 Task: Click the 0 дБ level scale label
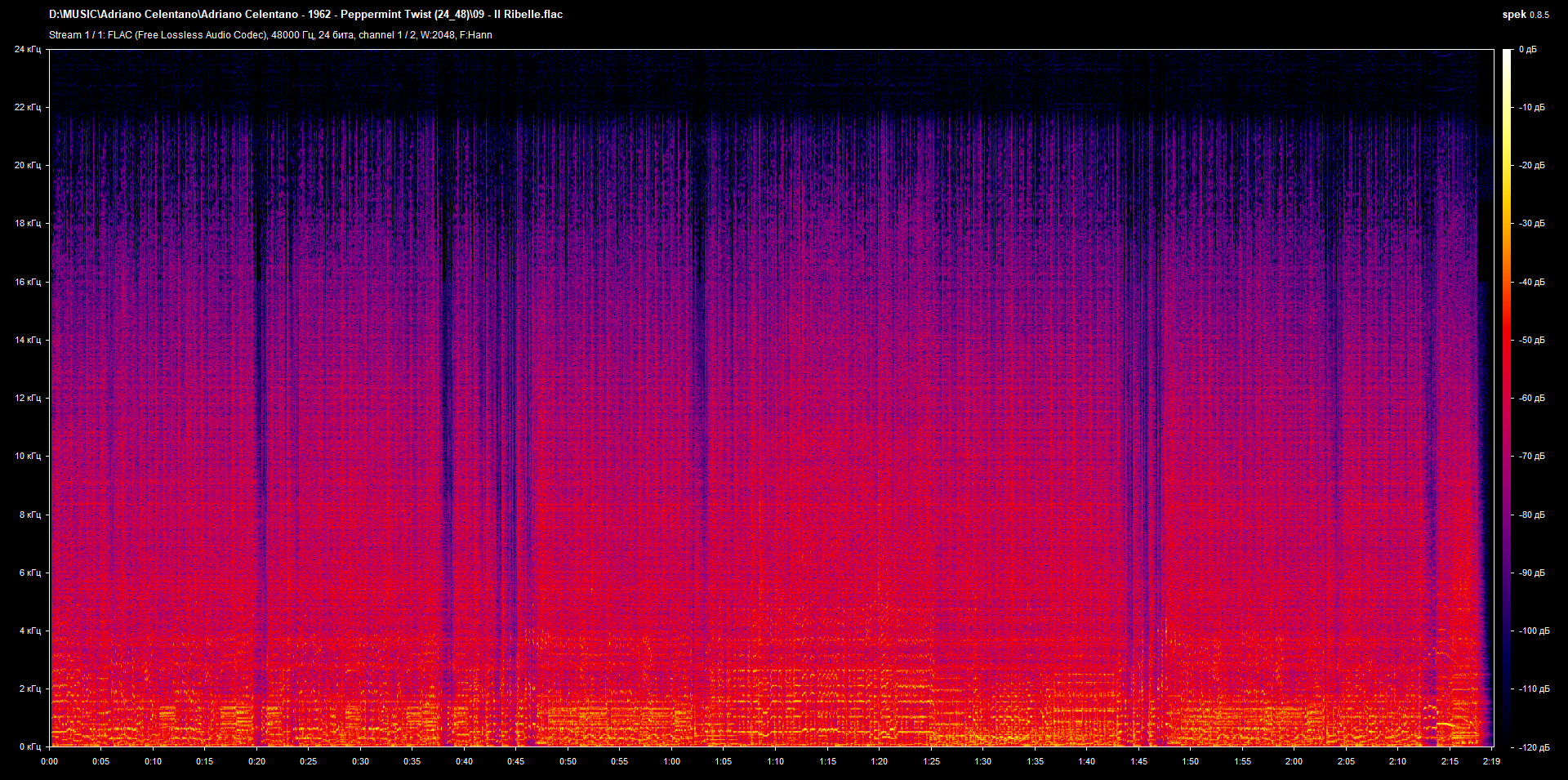1527,49
